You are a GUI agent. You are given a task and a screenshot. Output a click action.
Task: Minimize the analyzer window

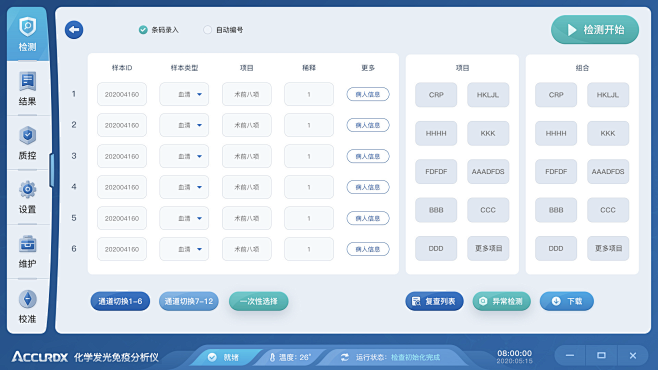pyautogui.click(x=570, y=356)
